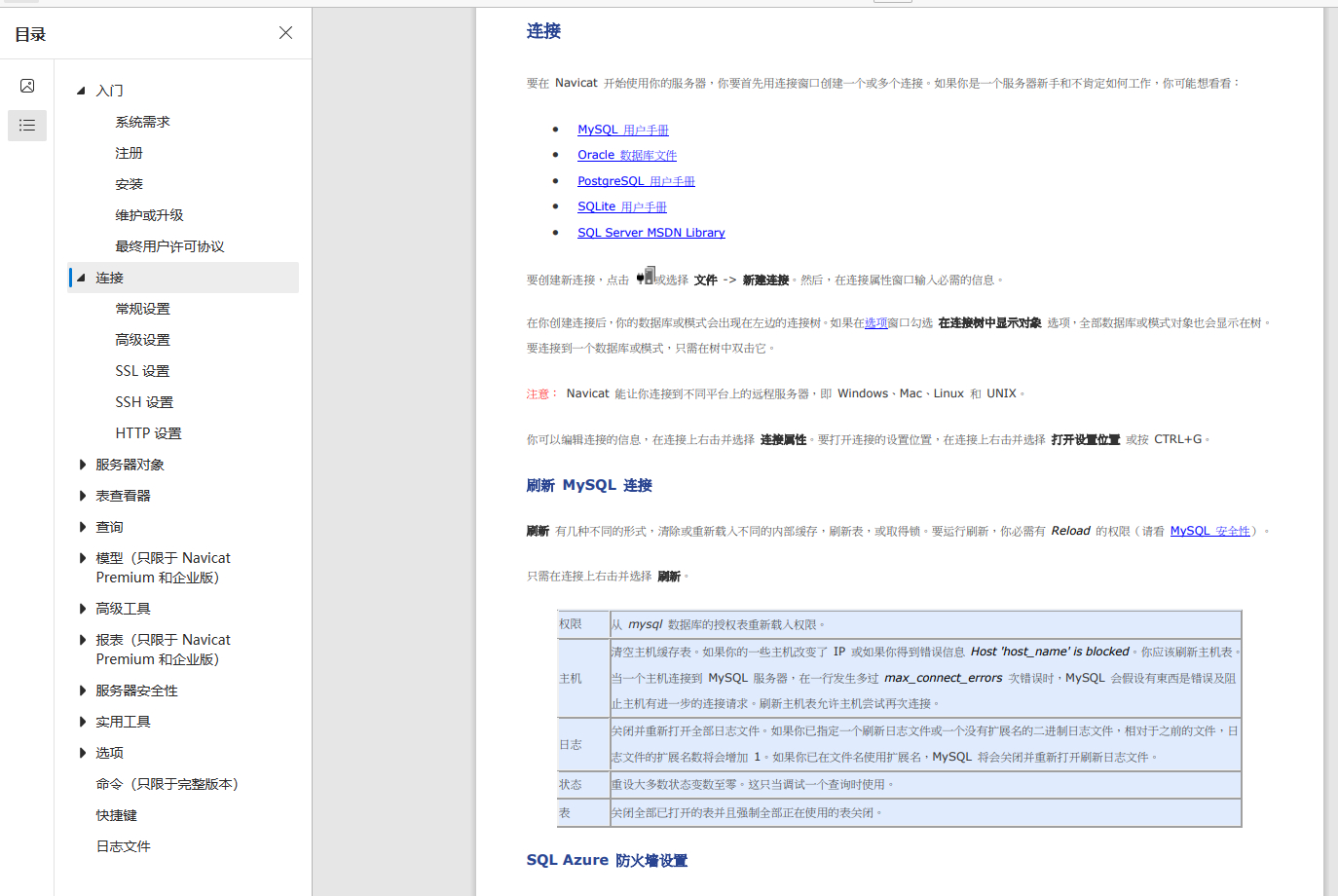Select 高级设置 in the outline
The height and width of the screenshot is (896, 1338).
coord(142,340)
